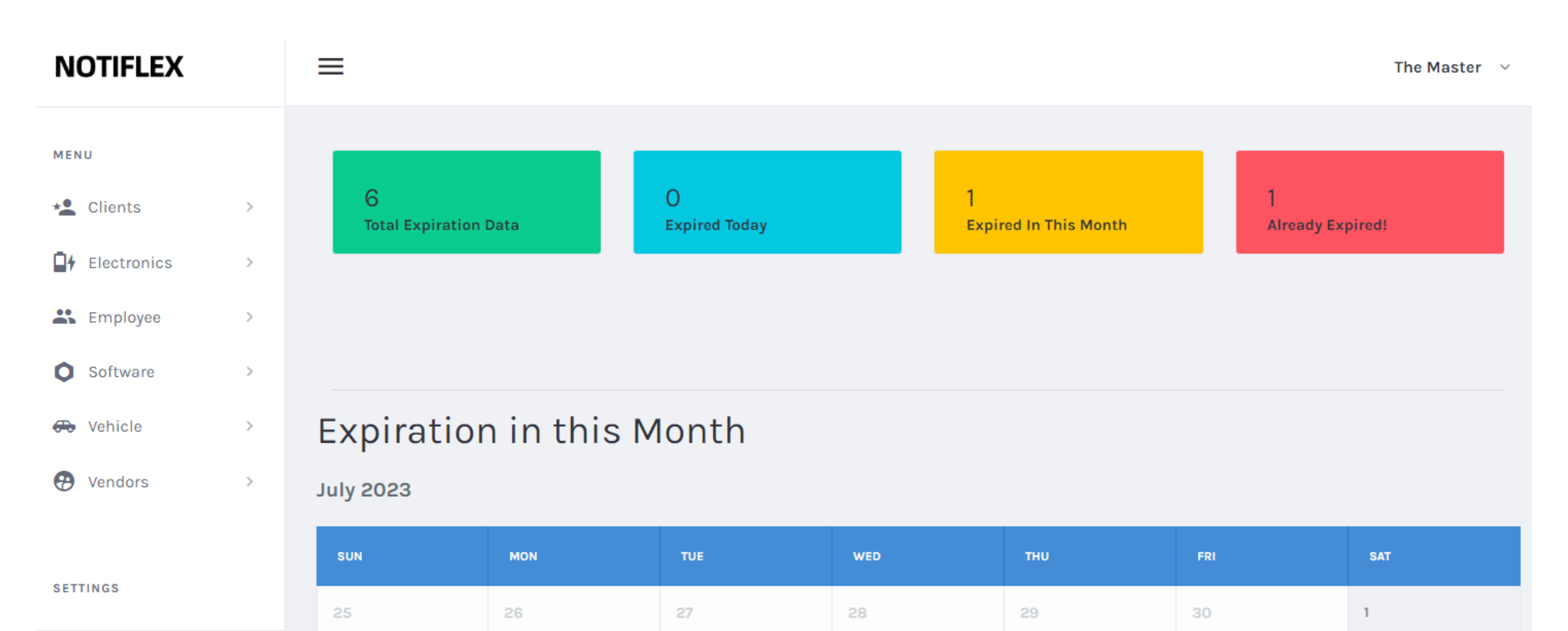Viewport: 1568px width, 631px height.
Task: Click the red Already Expired card
Action: 1369,202
